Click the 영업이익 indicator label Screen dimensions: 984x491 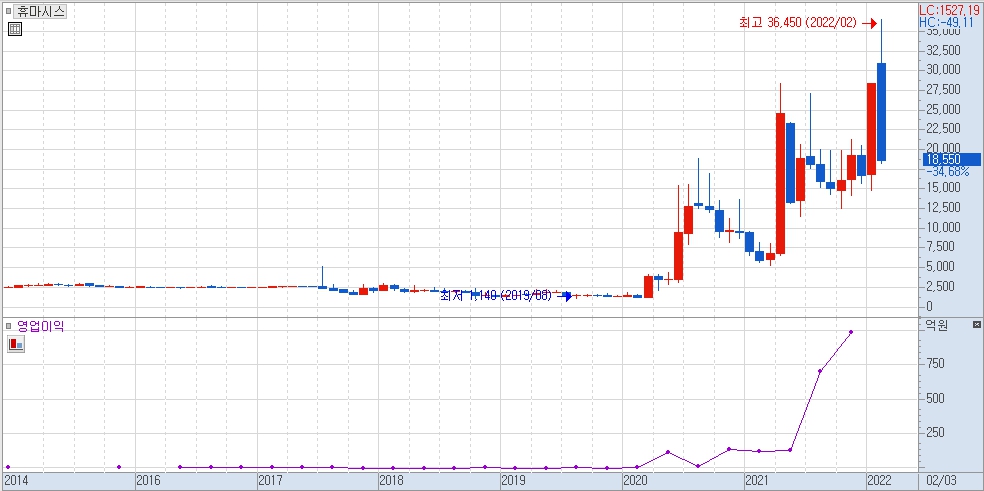[x=40, y=326]
